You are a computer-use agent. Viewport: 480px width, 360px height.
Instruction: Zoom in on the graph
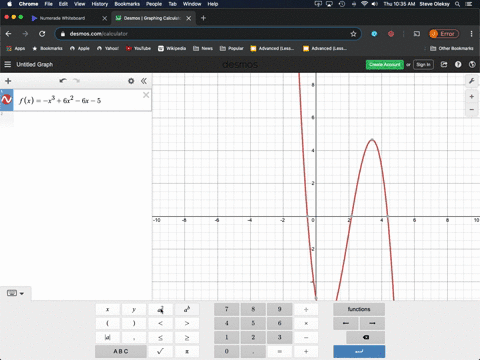pos(472,97)
